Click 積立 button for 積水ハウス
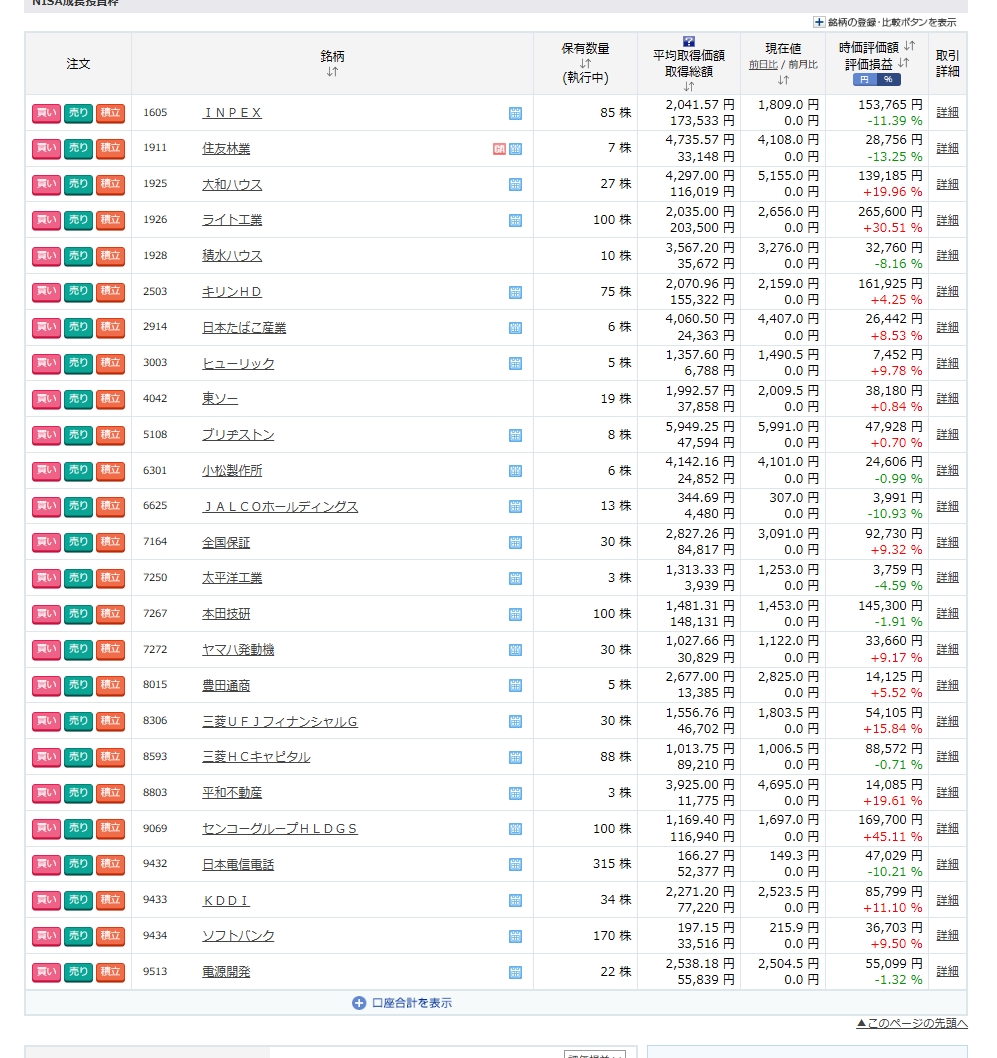Image resolution: width=997 pixels, height=1058 pixels. (110, 256)
